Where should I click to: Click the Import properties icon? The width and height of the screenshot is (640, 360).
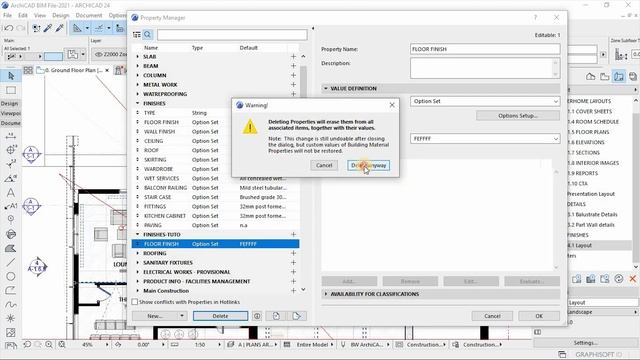[276, 316]
